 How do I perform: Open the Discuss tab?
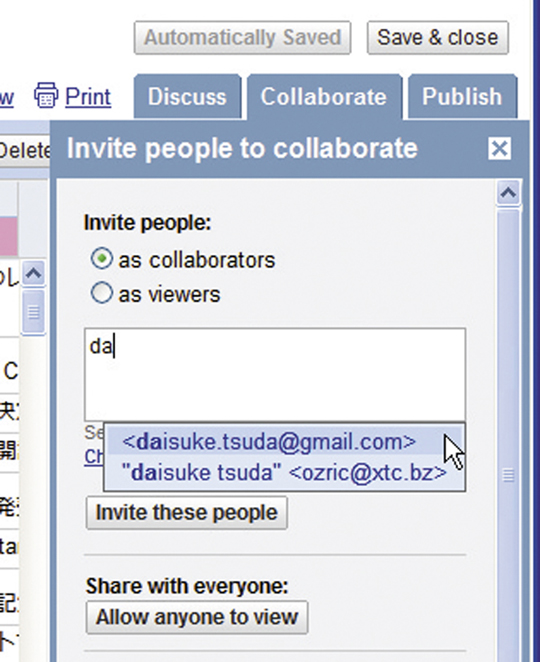[x=187, y=97]
